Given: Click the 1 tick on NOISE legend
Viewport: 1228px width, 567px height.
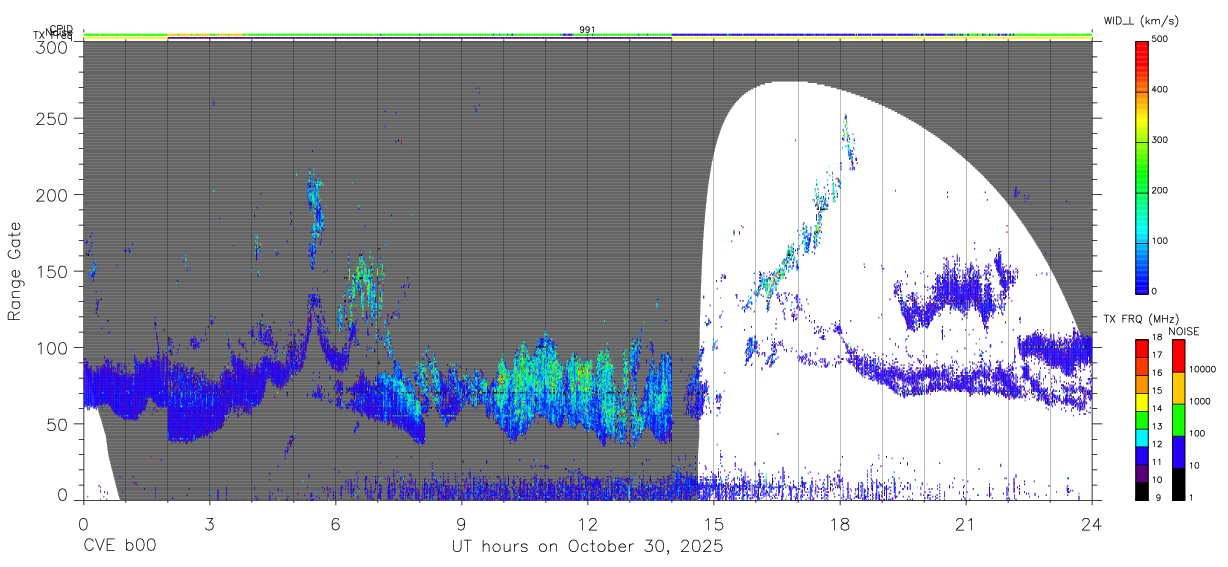Looking at the screenshot, I should coord(1192,497).
